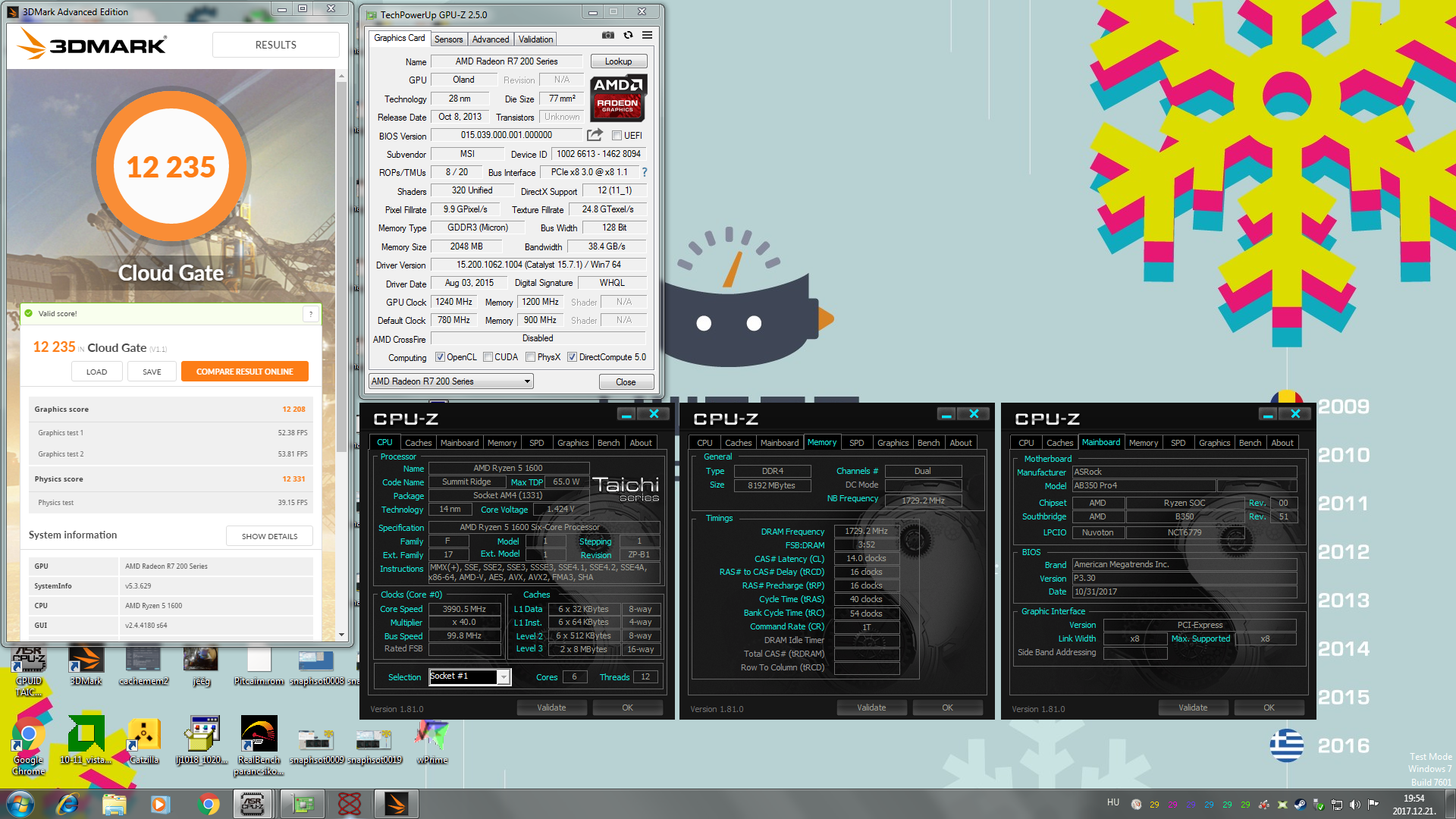Click the Physics score row in 3DMark
Screen dimensions: 1456x819
(x=171, y=479)
